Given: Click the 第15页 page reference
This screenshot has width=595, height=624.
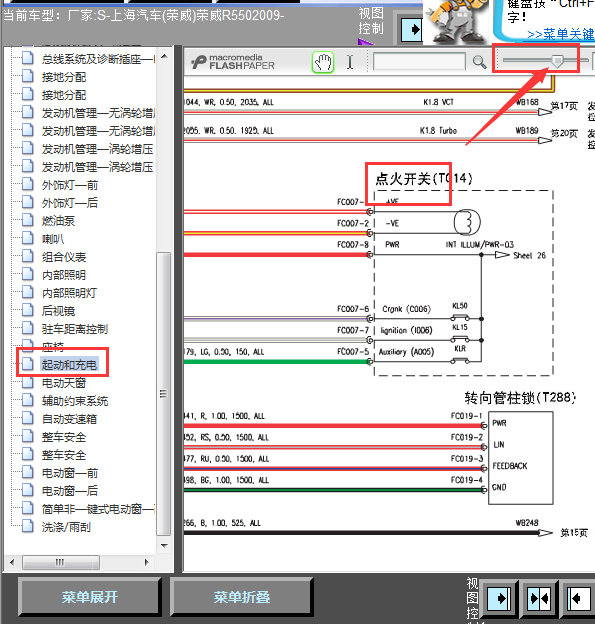Looking at the screenshot, I should 574,533.
